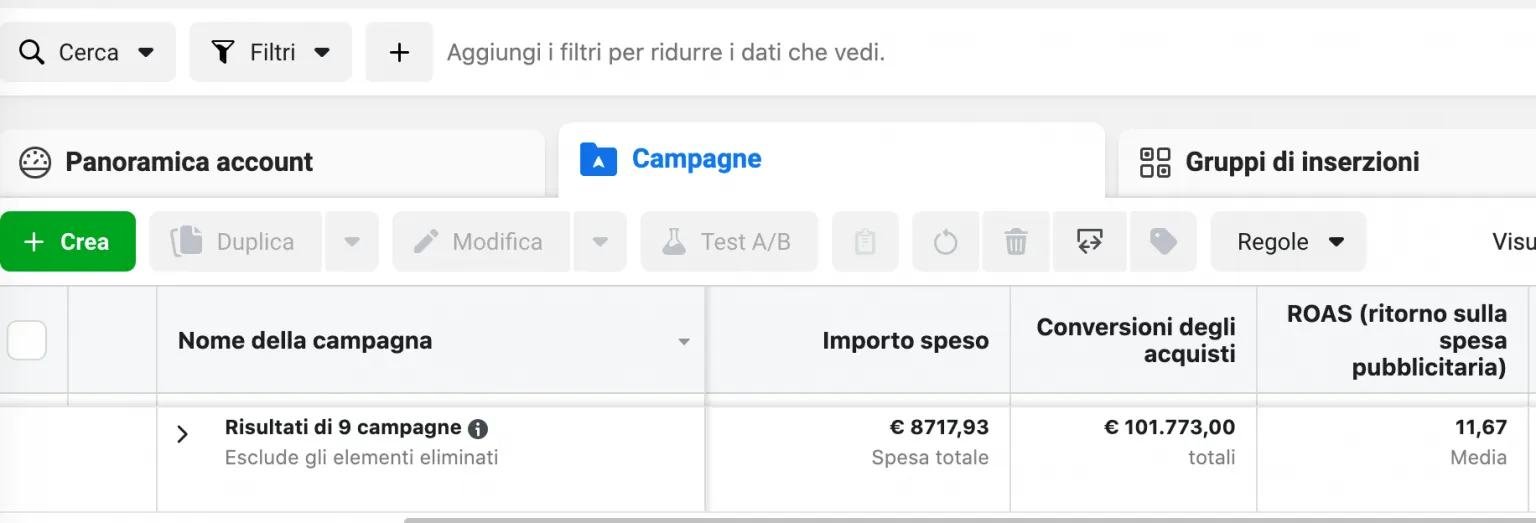
Task: Click the export/share arrows icon
Action: click(1089, 242)
